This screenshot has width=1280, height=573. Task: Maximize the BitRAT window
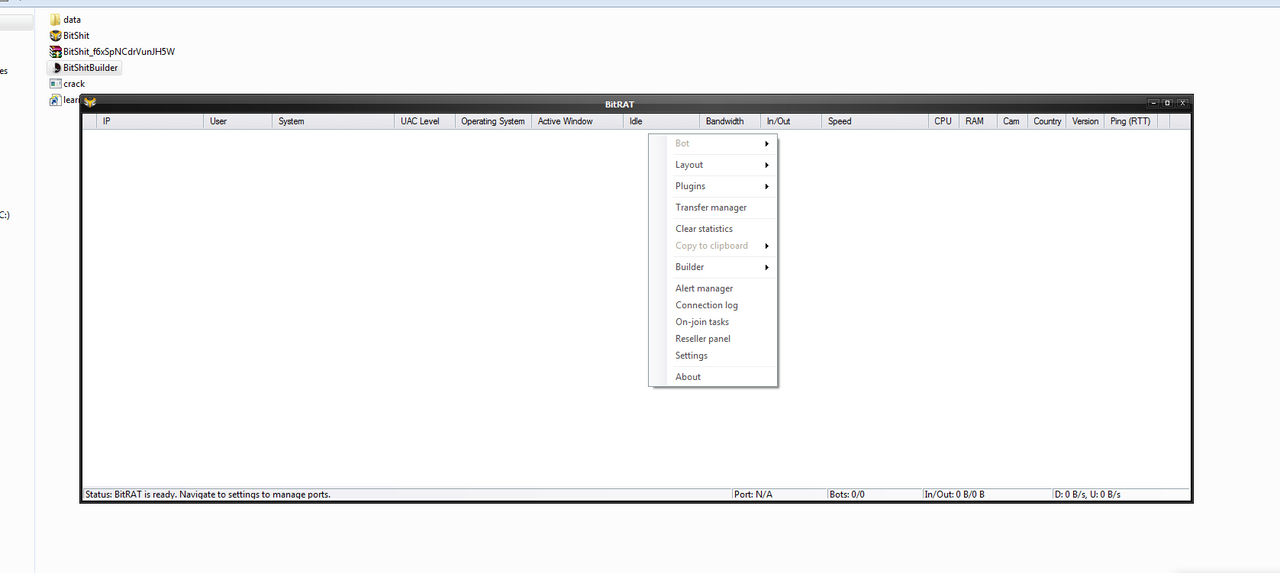point(1167,103)
